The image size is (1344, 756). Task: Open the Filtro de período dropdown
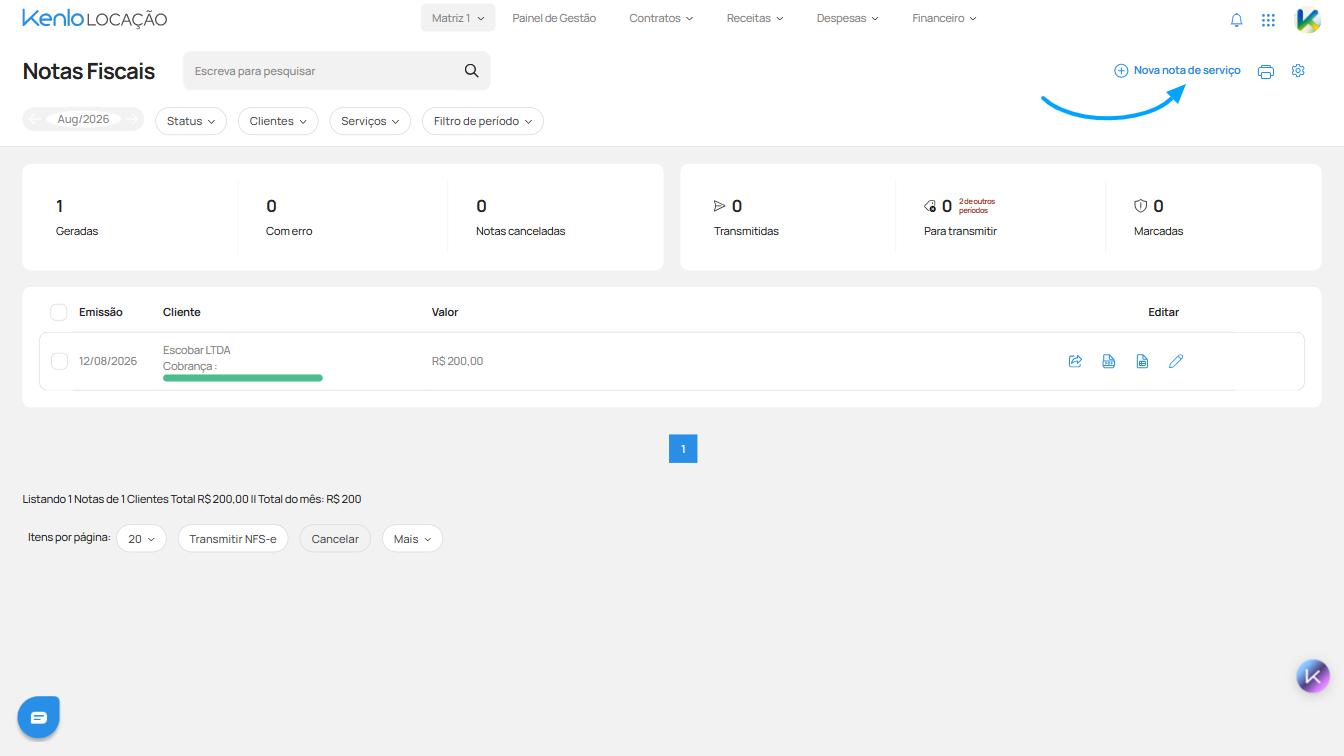click(483, 121)
